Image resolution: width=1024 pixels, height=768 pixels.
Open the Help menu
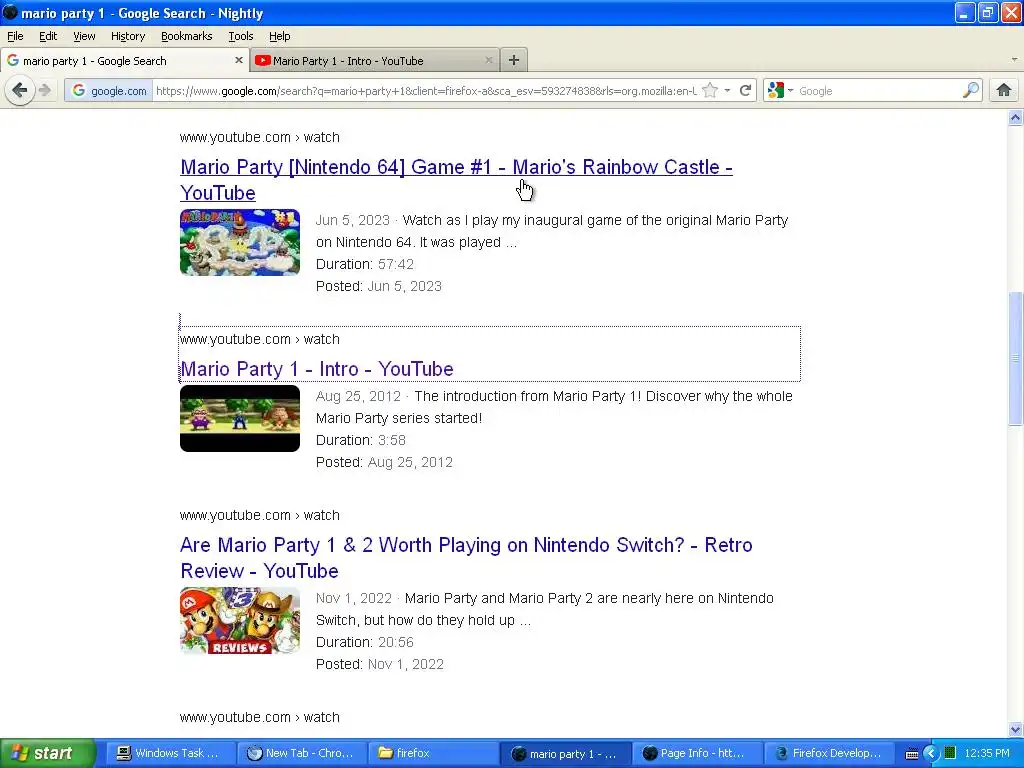pyautogui.click(x=280, y=36)
